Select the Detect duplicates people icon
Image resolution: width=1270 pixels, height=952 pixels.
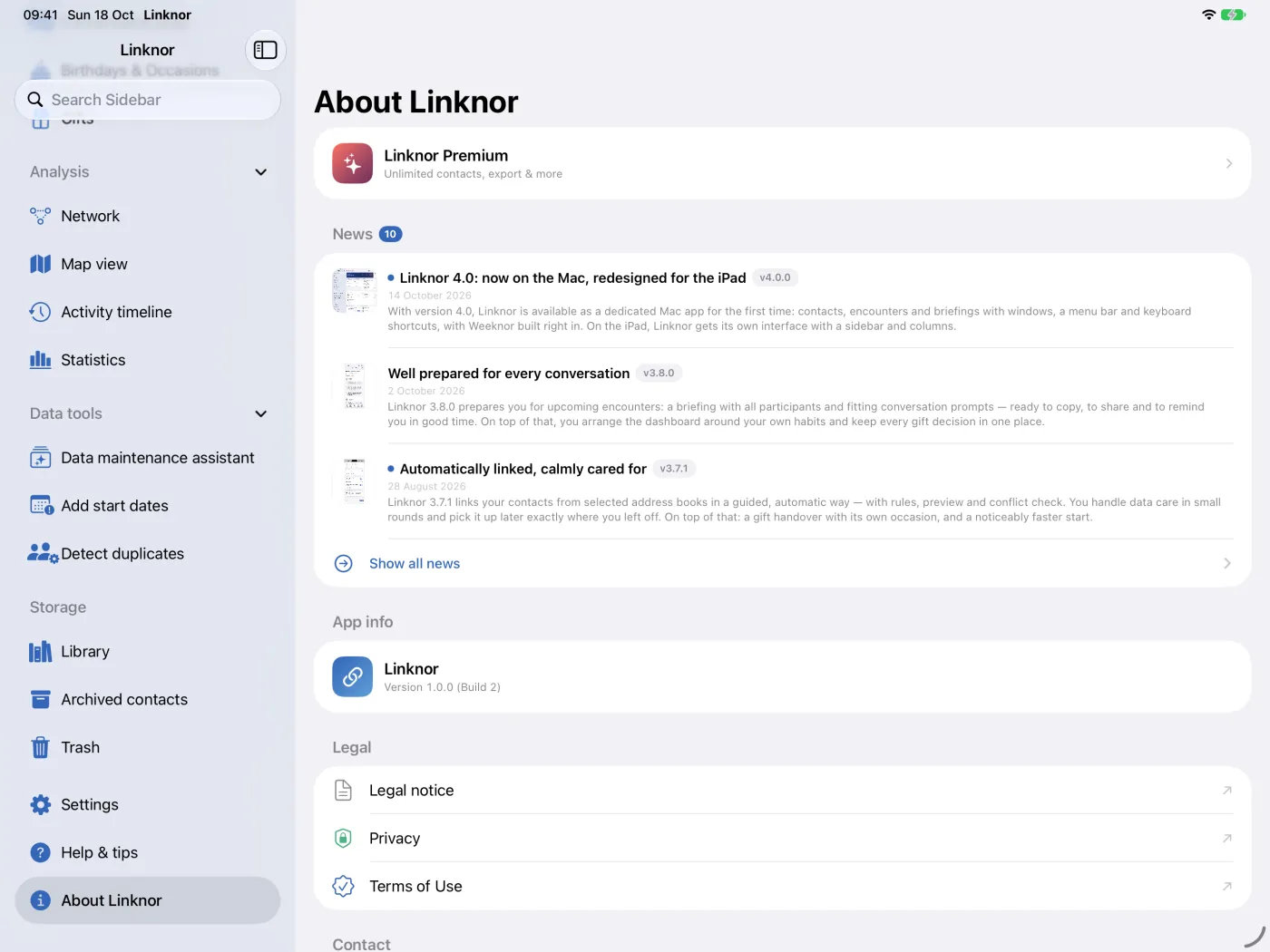(43, 554)
